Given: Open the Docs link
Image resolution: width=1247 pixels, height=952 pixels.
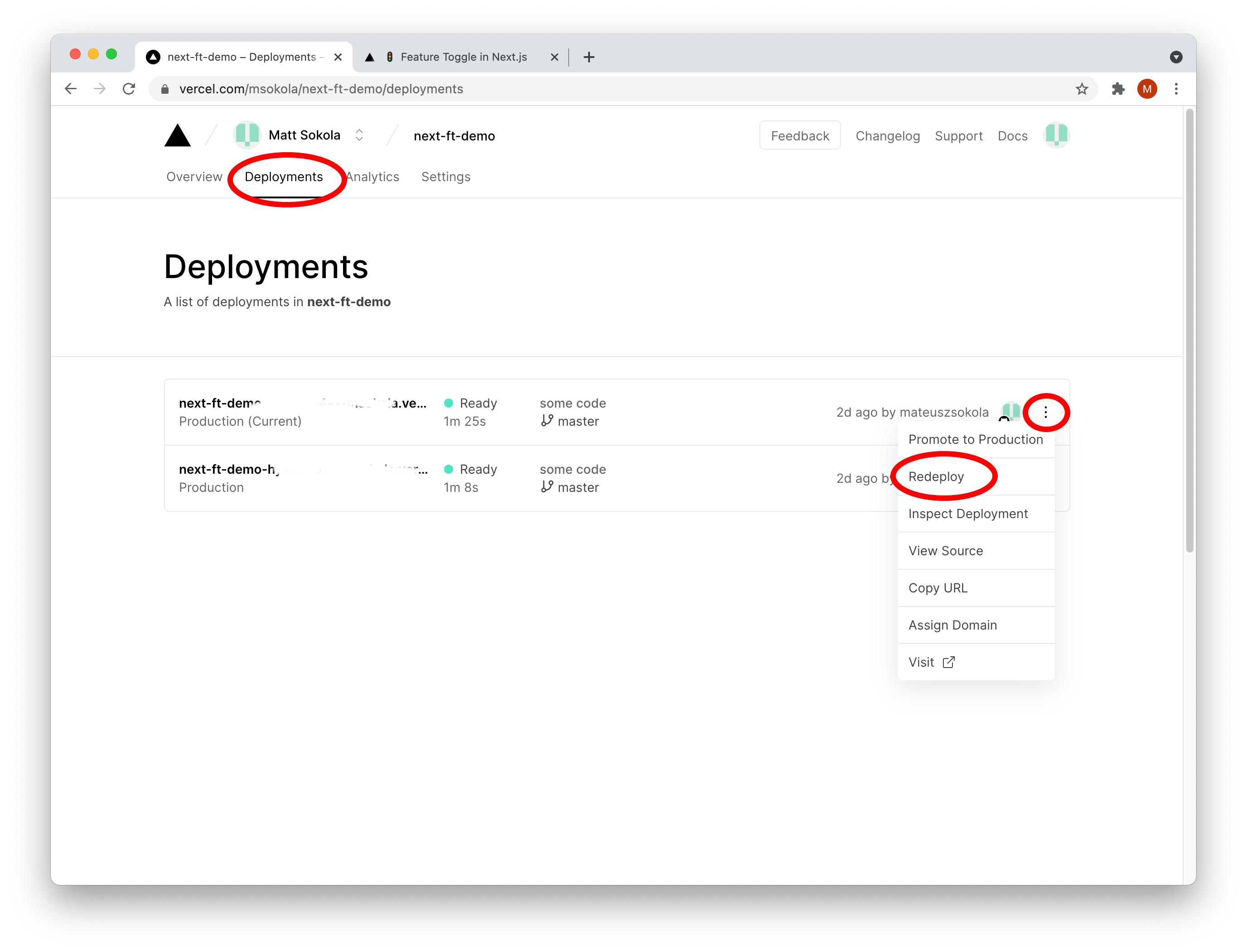Looking at the screenshot, I should (x=1012, y=136).
